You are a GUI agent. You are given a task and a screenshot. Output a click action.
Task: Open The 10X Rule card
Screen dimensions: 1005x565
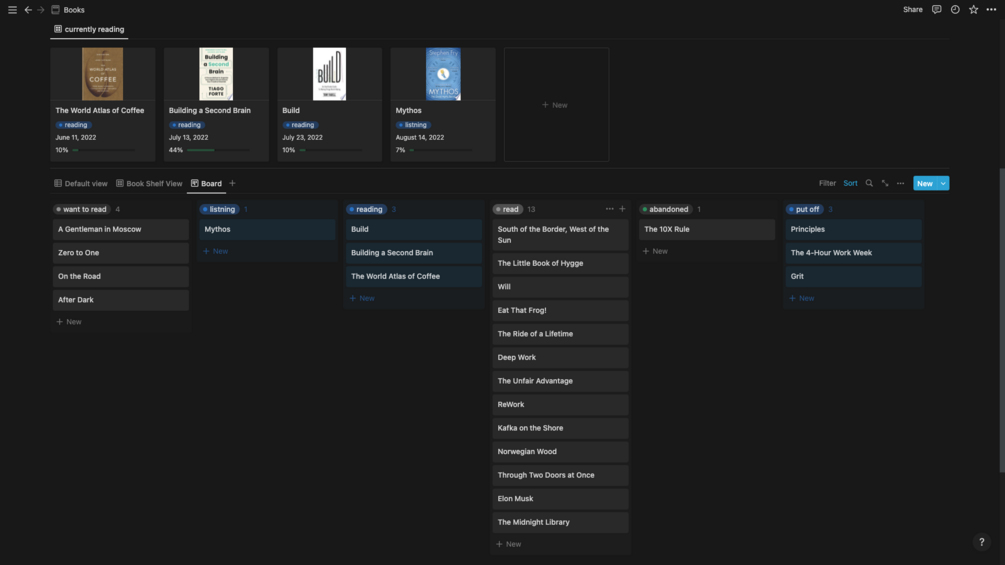707,229
